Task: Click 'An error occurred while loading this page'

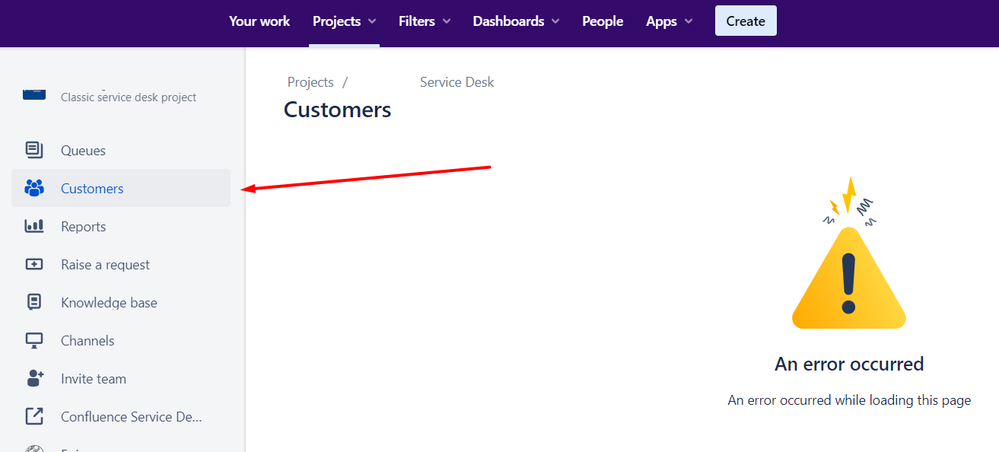Action: (849, 400)
